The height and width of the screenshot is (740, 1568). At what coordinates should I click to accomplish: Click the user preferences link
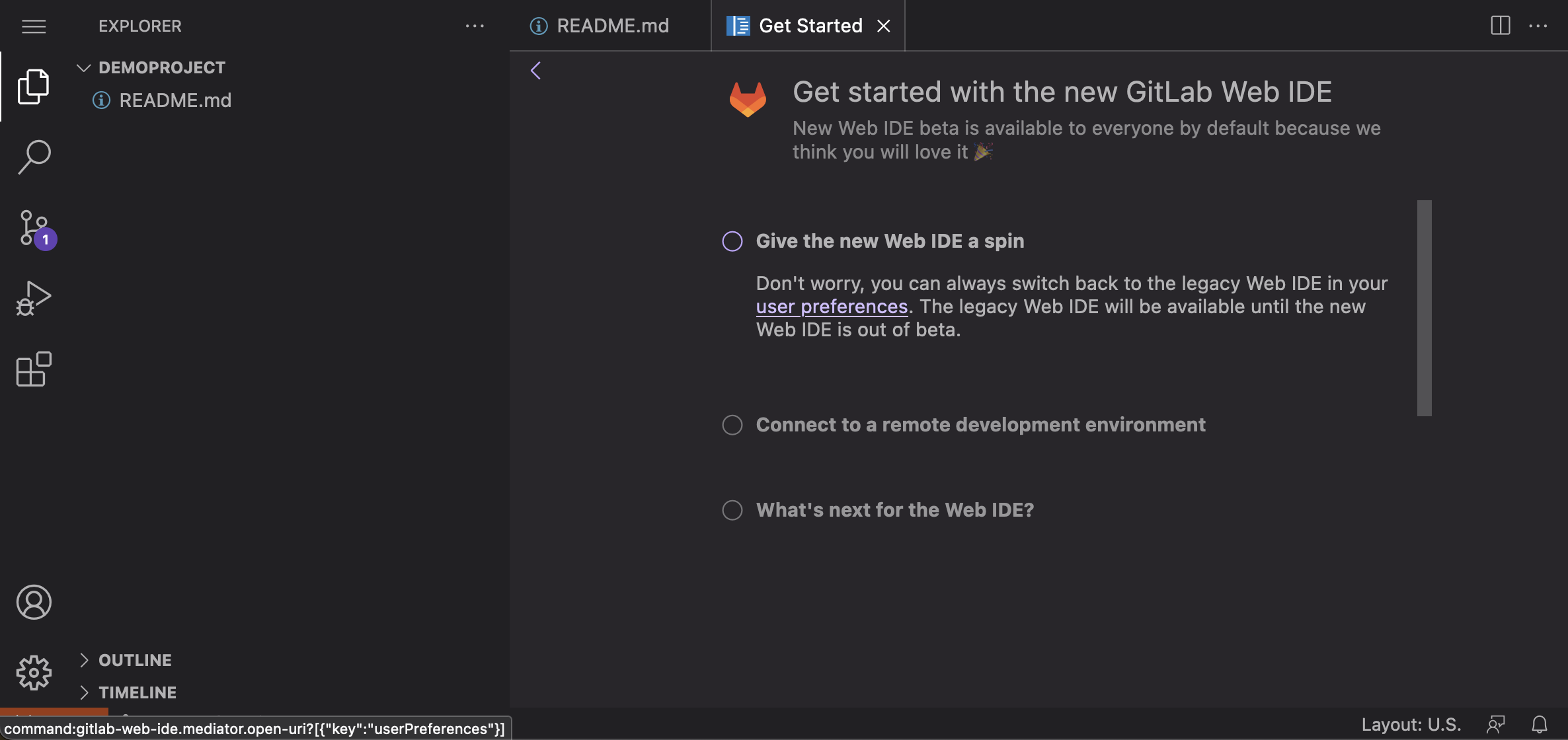832,307
